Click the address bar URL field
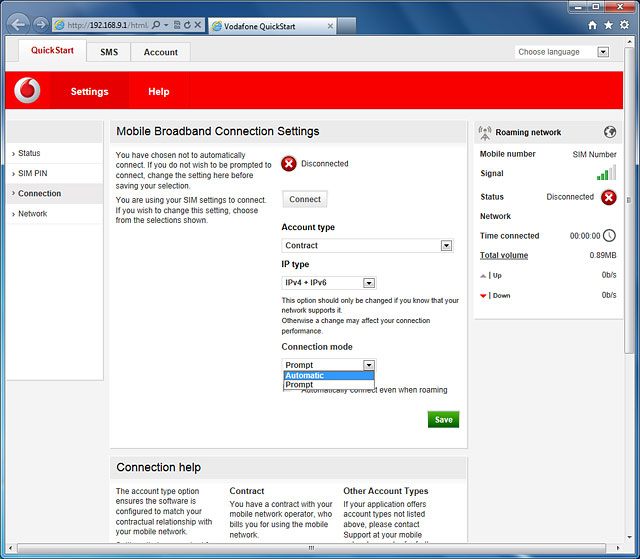The image size is (640, 559). click(x=107, y=25)
